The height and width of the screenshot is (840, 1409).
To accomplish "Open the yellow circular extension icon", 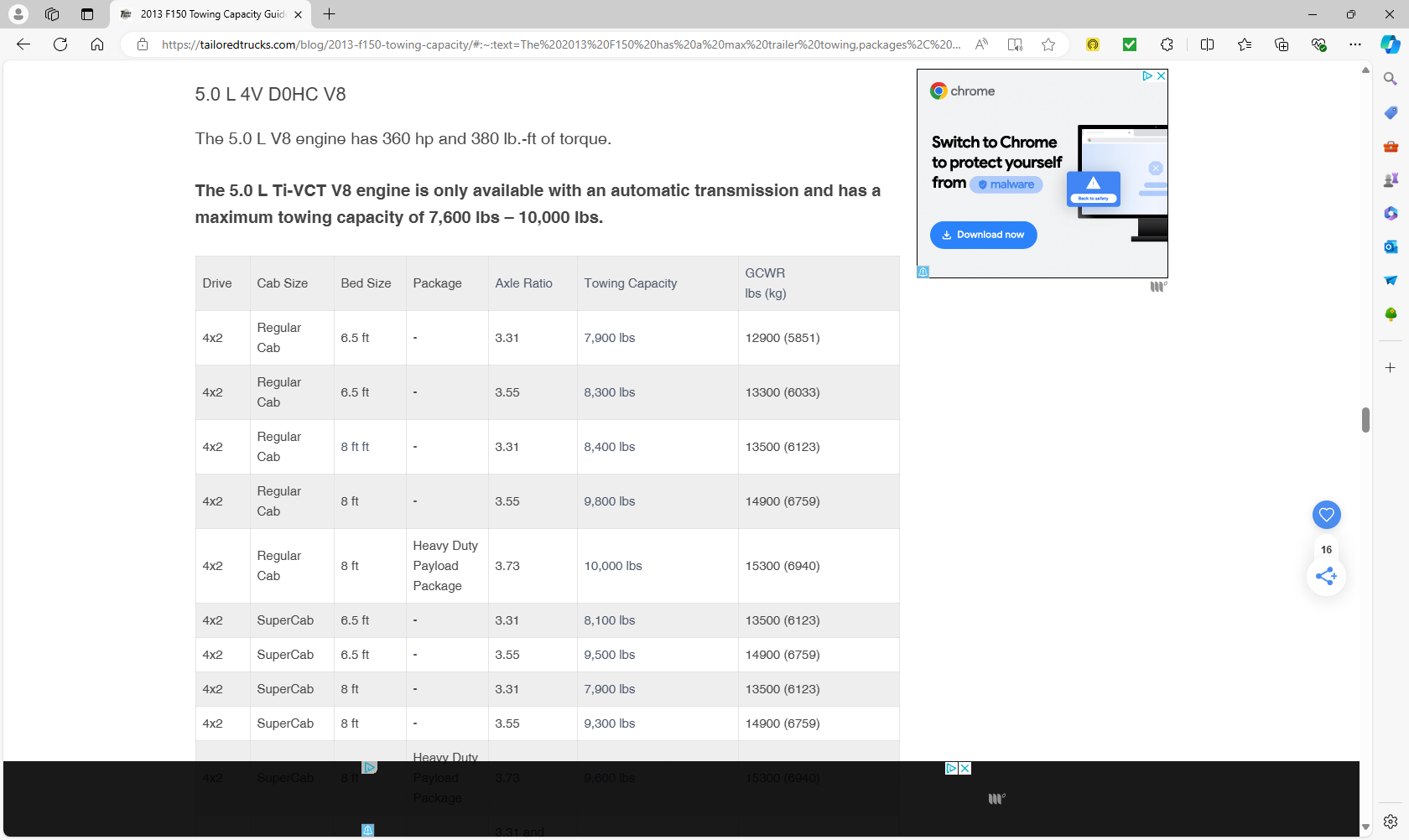I will [x=1093, y=44].
